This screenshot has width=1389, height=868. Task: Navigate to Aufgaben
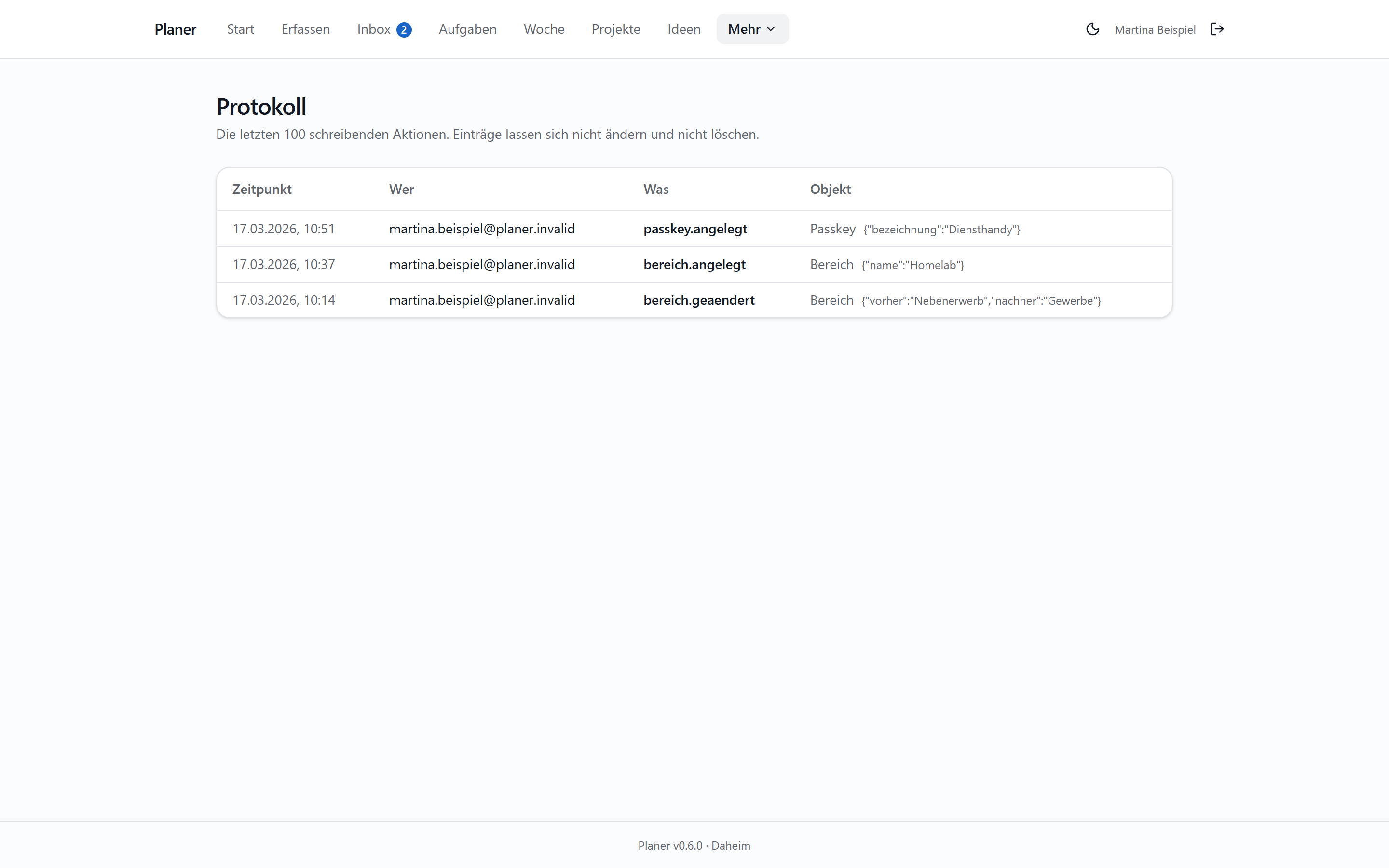click(x=467, y=29)
